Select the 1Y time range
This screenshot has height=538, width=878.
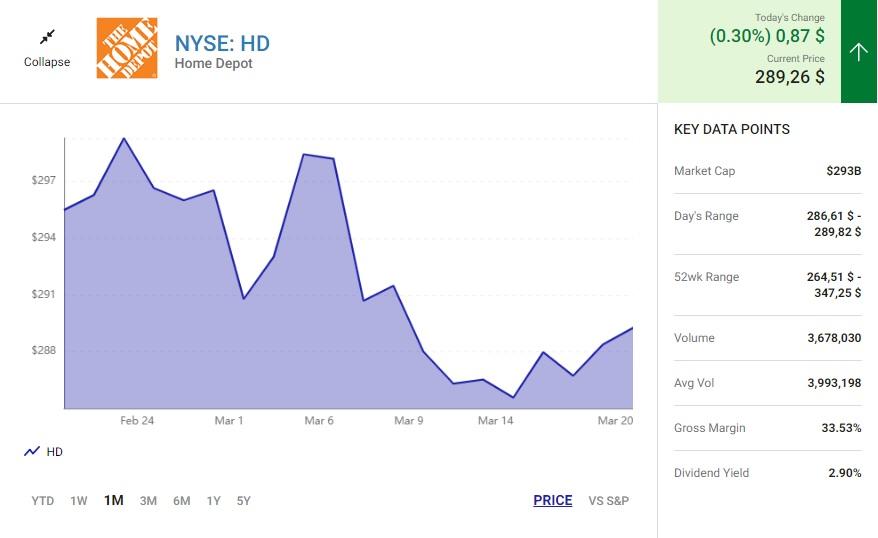point(213,500)
